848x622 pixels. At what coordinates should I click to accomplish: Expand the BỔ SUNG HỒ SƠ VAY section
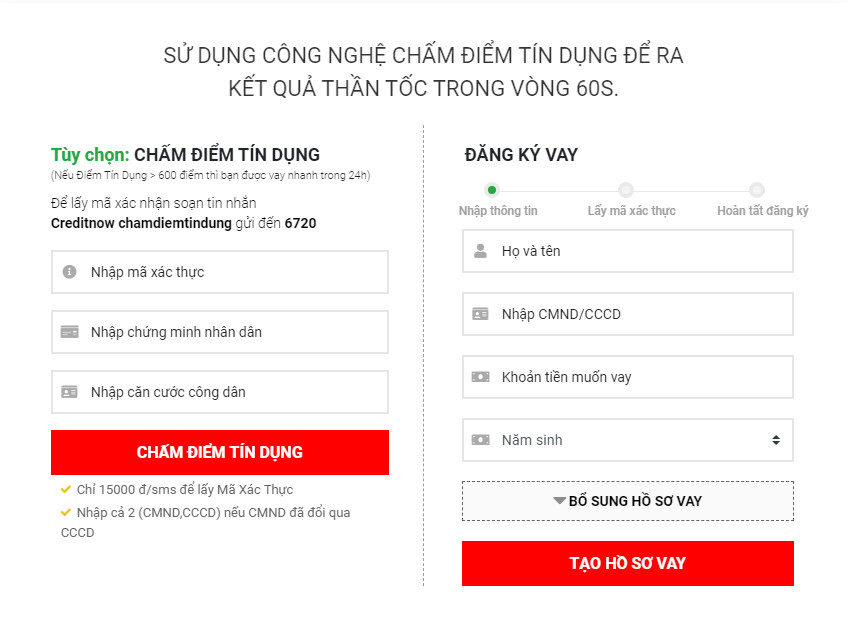(627, 501)
